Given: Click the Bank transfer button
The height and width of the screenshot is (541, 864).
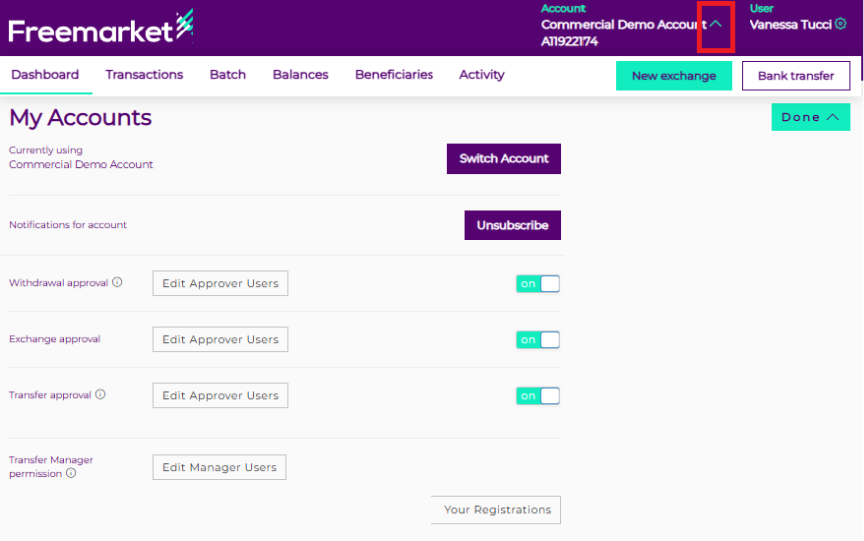Looking at the screenshot, I should click(795, 76).
